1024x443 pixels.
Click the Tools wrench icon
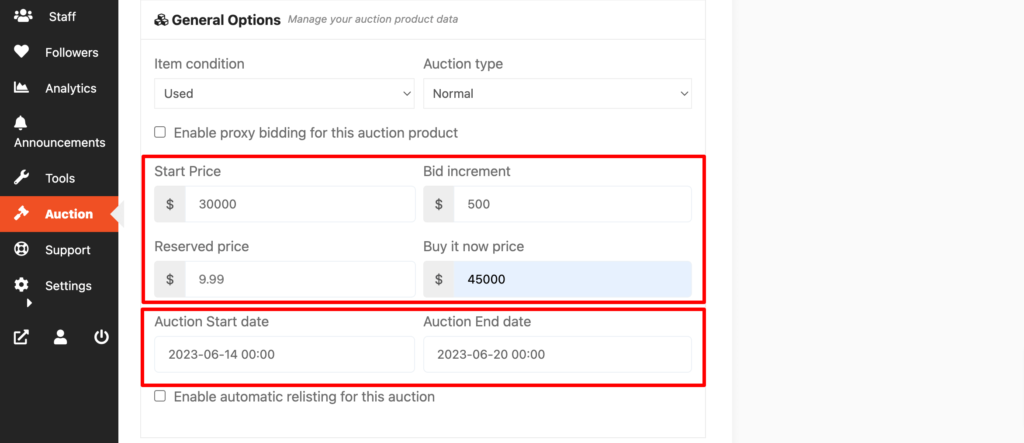21,178
